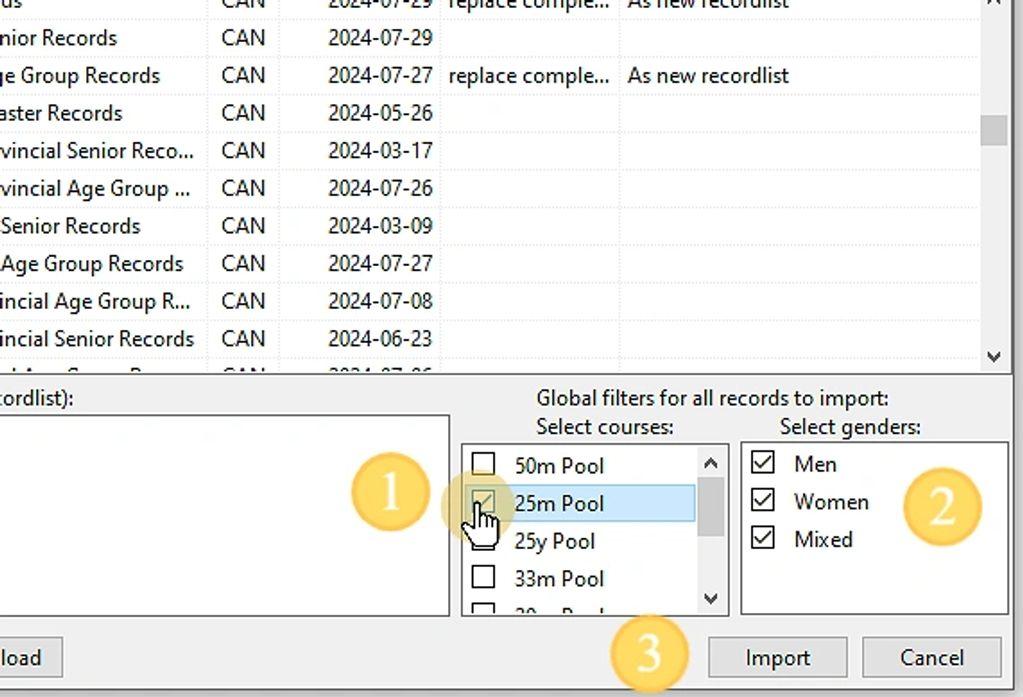
Task: Disable the Mixed gender filter
Action: pos(763,538)
